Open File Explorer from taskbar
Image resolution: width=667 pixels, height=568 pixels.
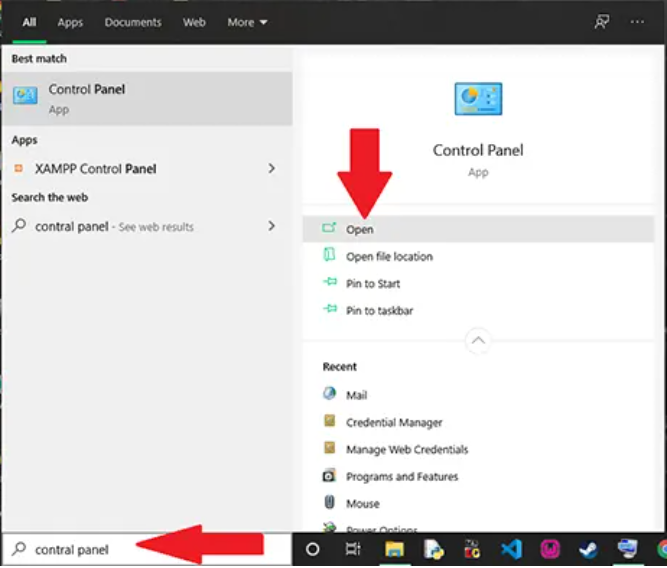[x=394, y=549]
